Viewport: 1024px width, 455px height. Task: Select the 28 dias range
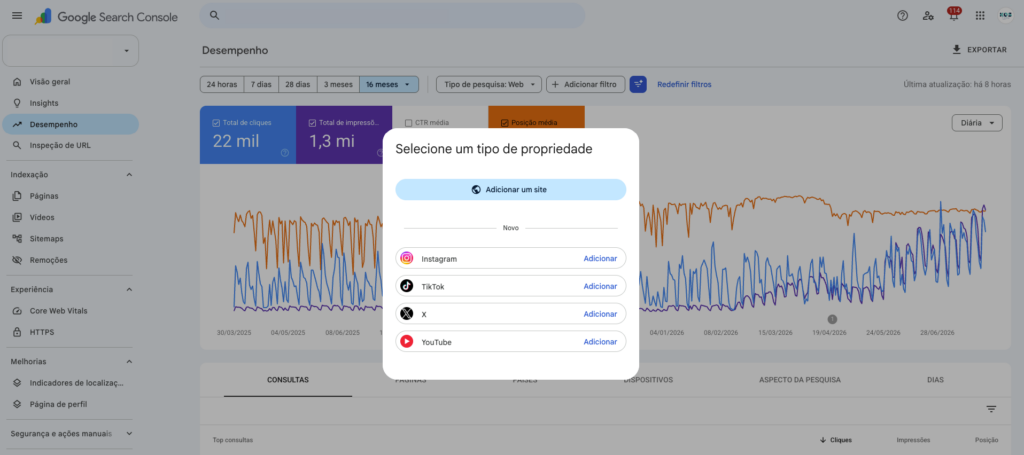pos(298,84)
